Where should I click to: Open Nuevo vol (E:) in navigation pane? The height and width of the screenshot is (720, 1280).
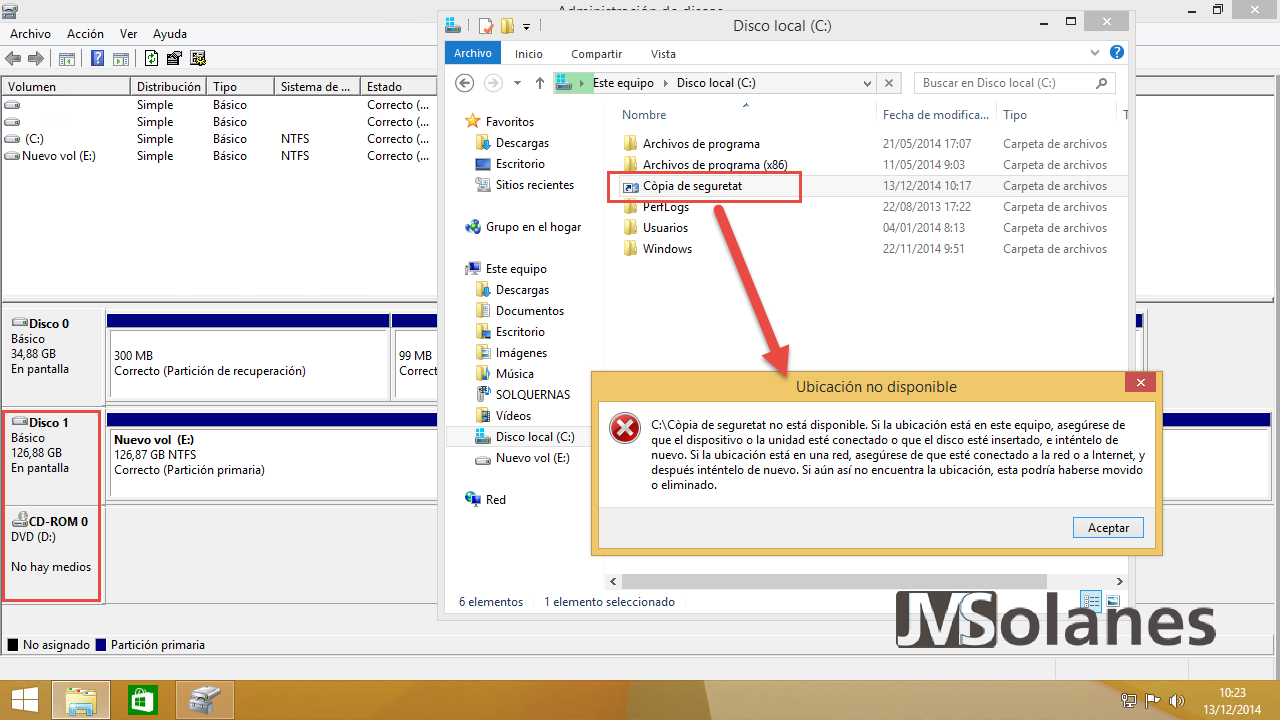[x=532, y=458]
